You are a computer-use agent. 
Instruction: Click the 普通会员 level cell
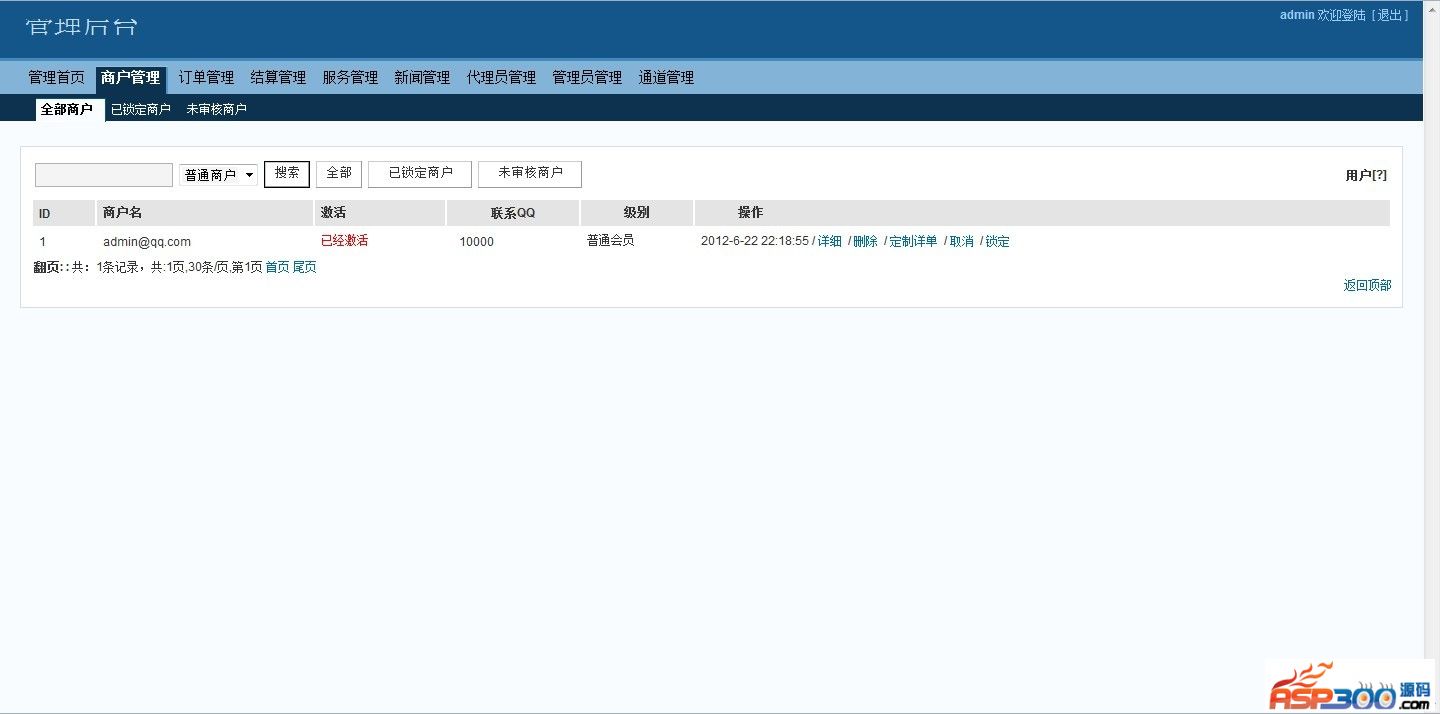(x=610, y=241)
